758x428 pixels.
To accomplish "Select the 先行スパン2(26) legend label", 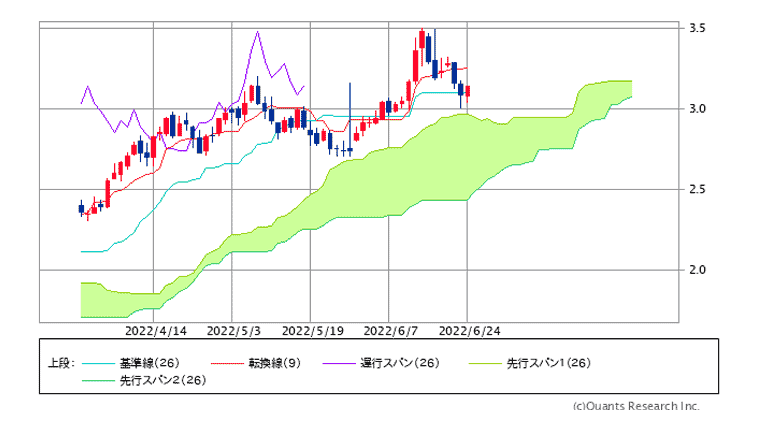I will point(163,381).
